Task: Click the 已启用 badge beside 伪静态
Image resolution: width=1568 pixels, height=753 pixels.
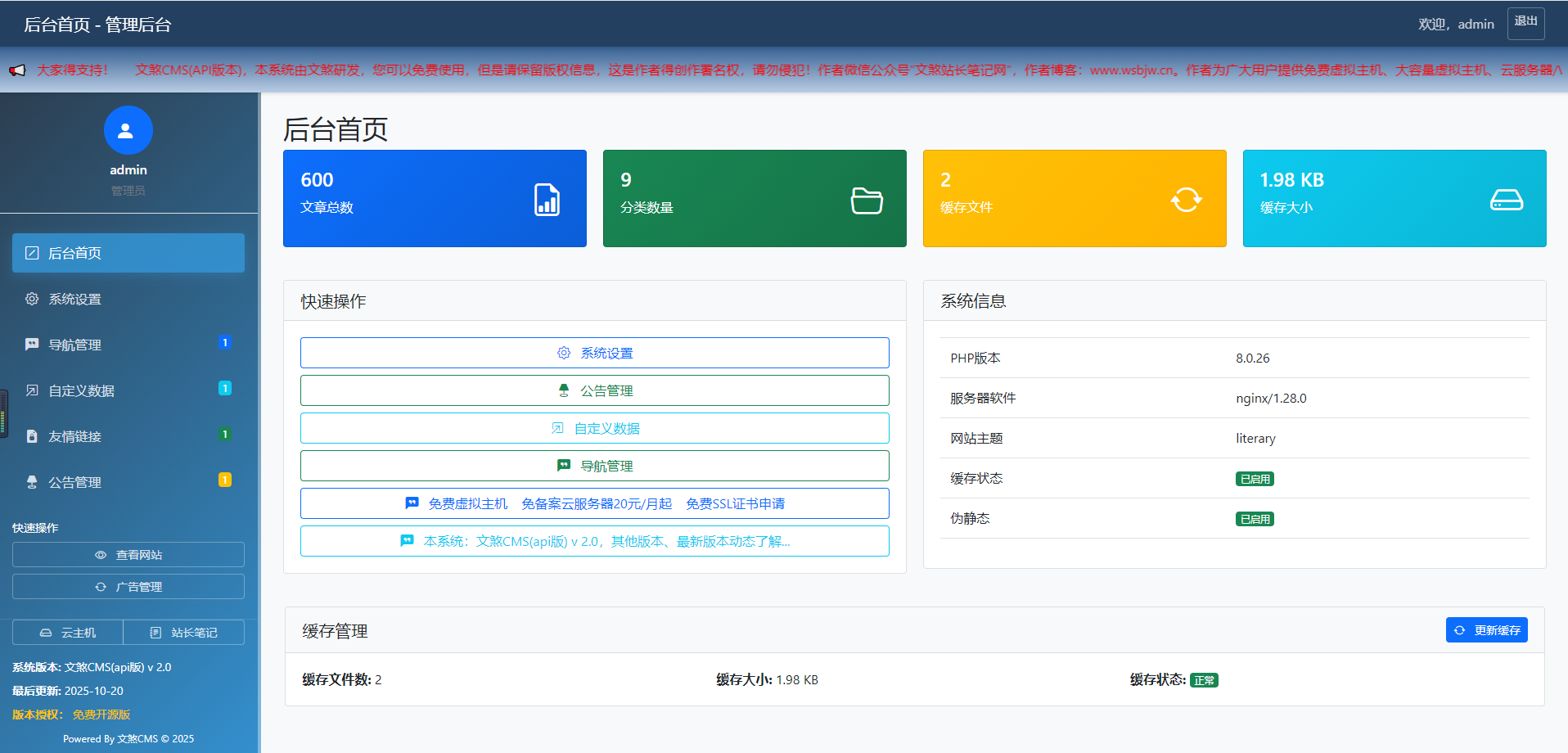Action: click(x=1255, y=518)
